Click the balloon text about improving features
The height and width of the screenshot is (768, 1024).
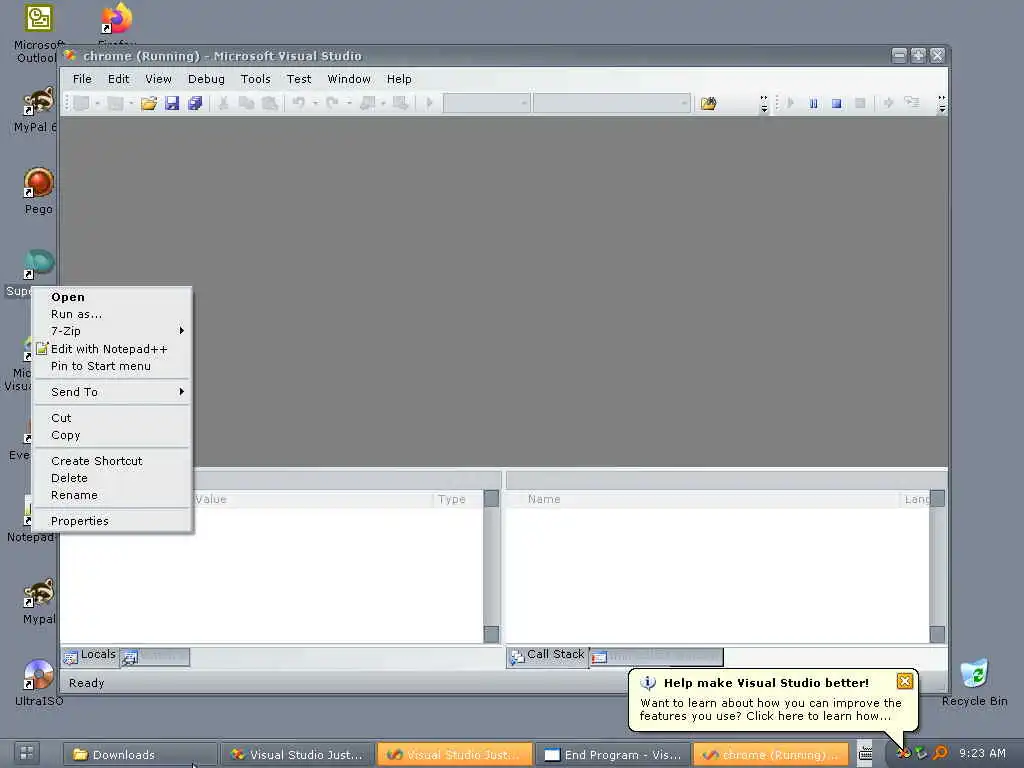(771, 709)
